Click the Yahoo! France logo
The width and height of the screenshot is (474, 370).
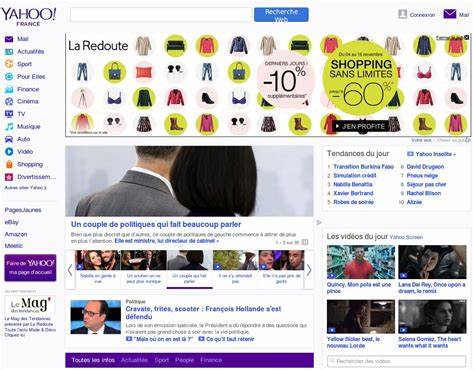tap(29, 17)
